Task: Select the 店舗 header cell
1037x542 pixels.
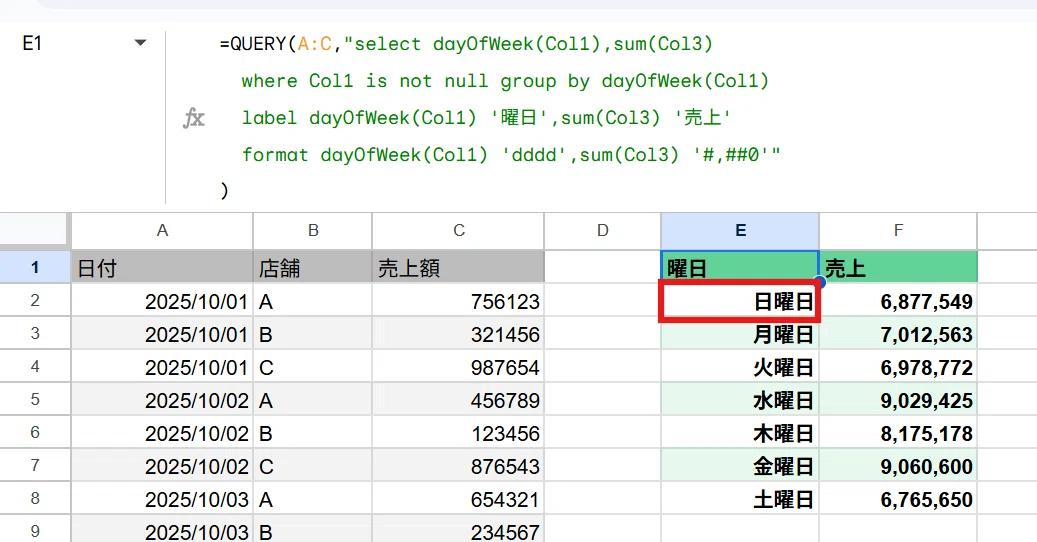Action: [313, 267]
